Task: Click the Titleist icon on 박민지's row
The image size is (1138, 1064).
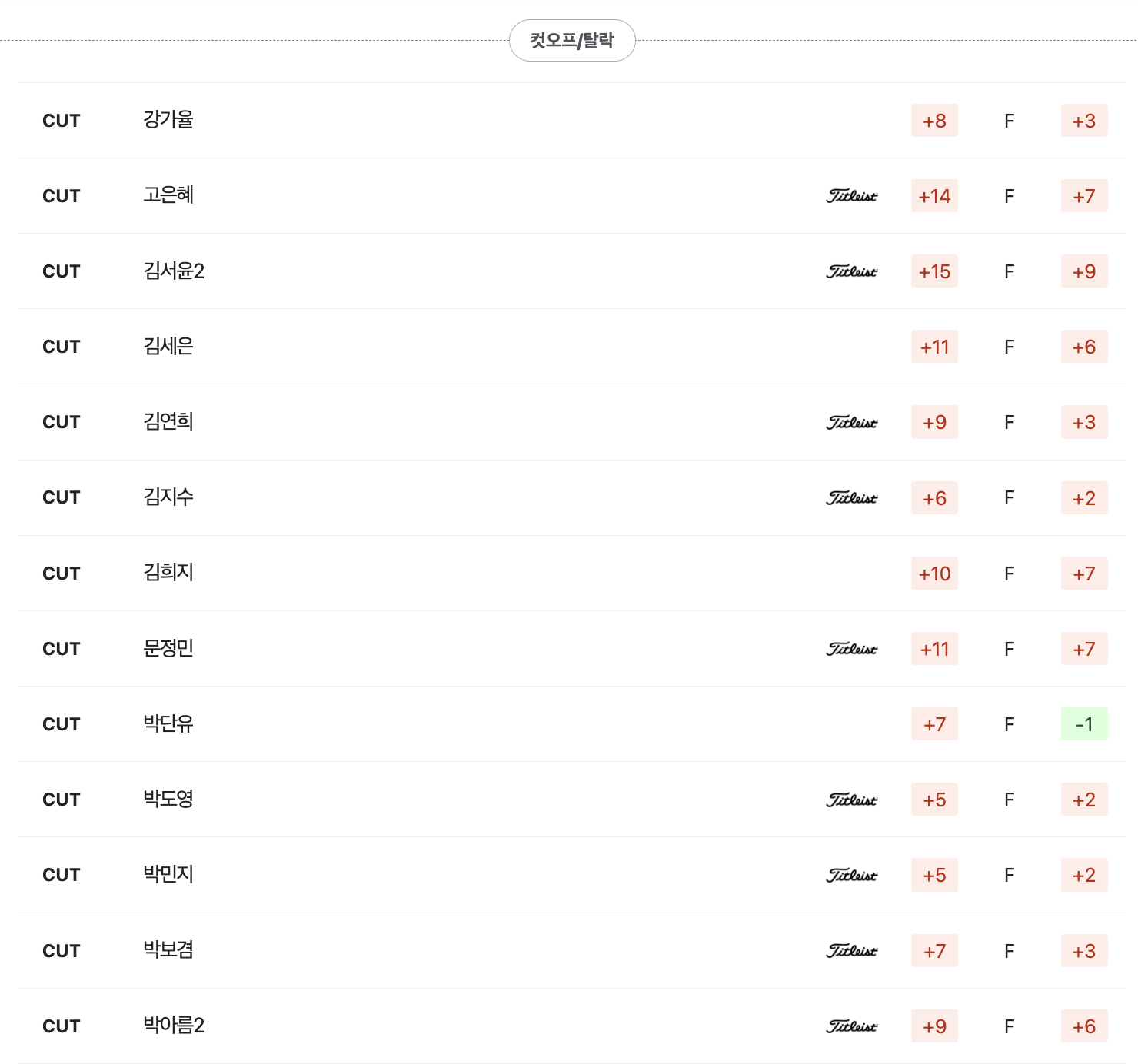Action: 850,875
